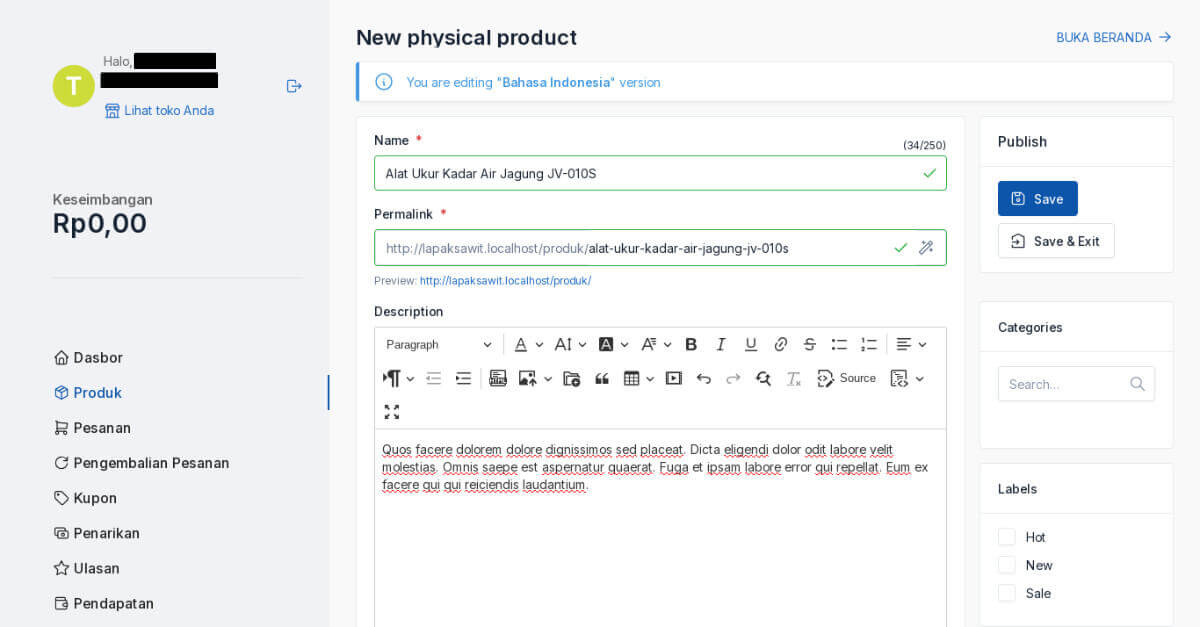Insert media embed in the description

click(674, 378)
